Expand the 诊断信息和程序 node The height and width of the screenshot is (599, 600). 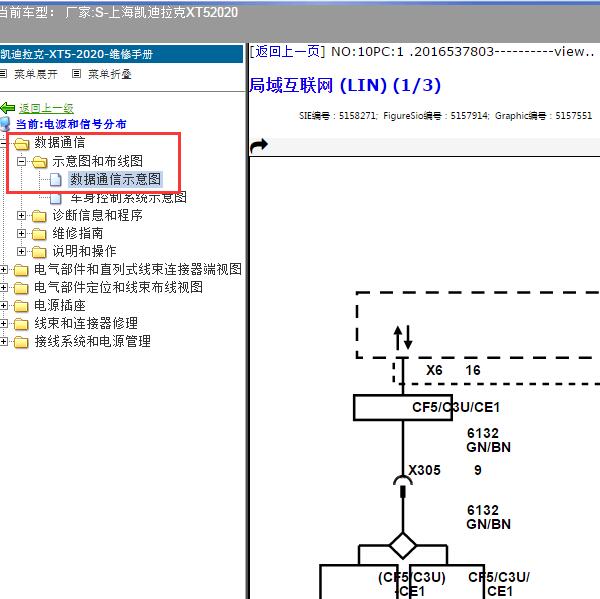click(21, 215)
